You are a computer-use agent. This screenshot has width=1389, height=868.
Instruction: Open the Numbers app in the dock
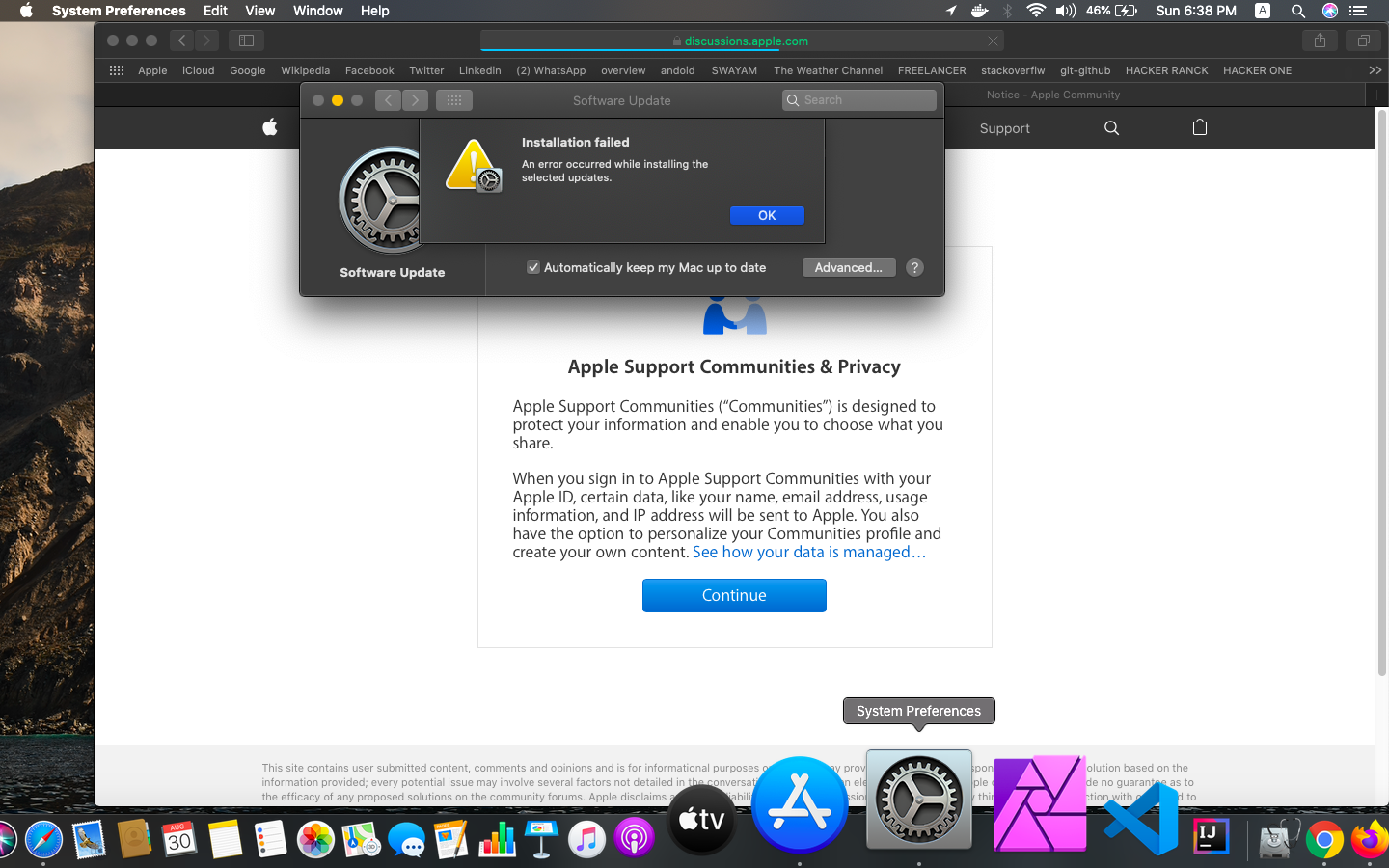point(497,840)
